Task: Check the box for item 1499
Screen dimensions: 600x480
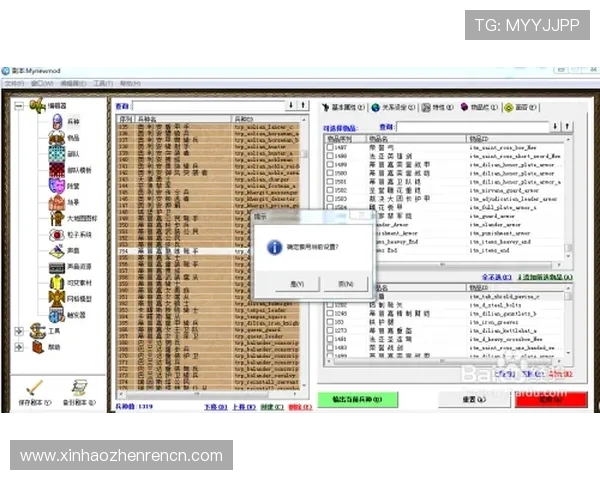Action: click(x=329, y=164)
